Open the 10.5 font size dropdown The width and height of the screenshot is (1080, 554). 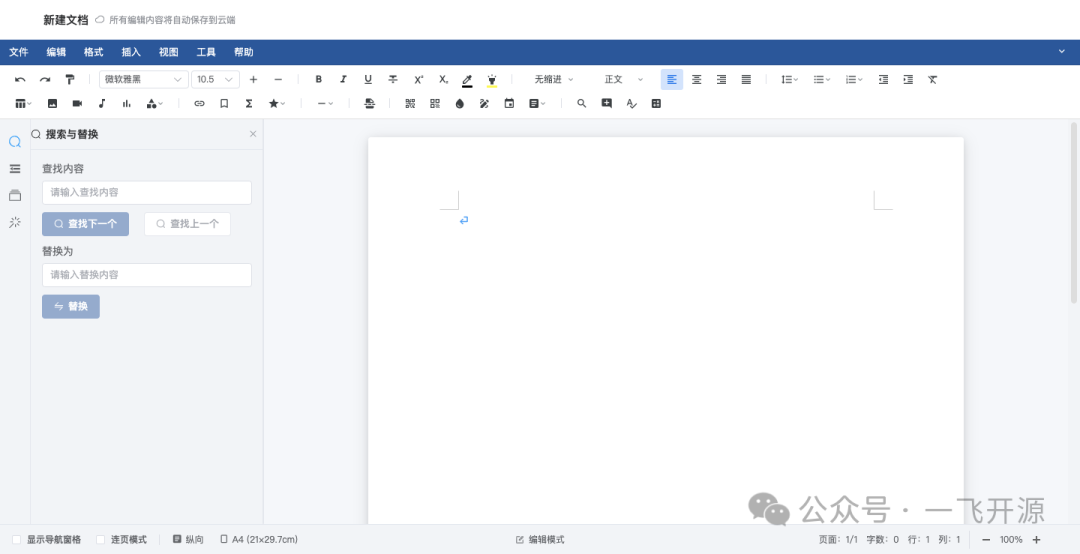216,80
